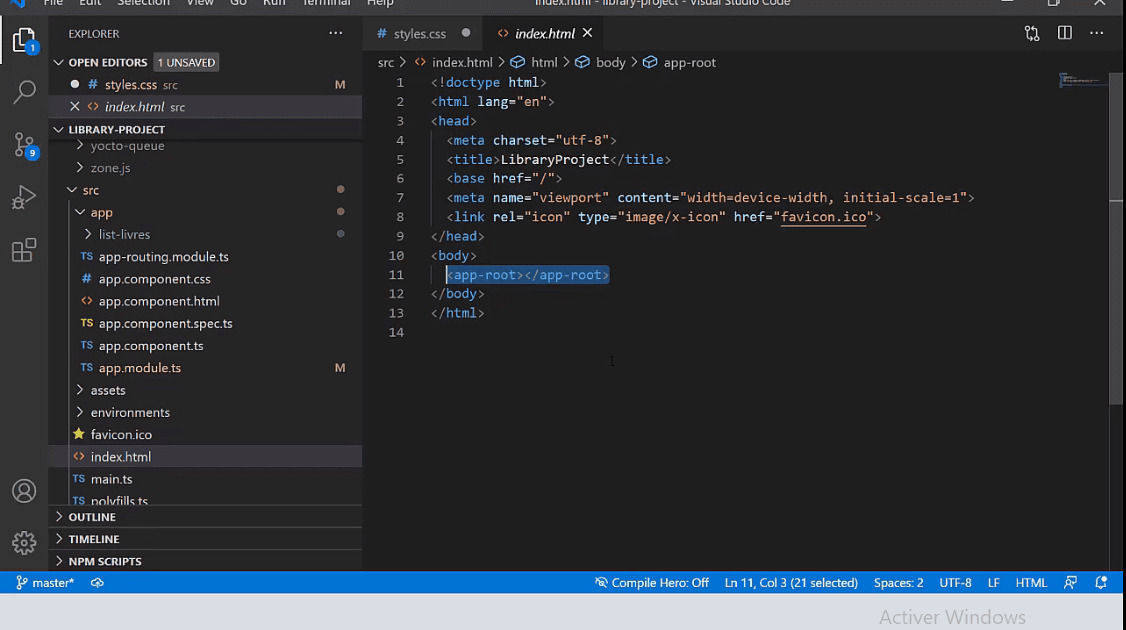This screenshot has width=1126, height=630.
Task: Open app.component.html file
Action: (159, 301)
